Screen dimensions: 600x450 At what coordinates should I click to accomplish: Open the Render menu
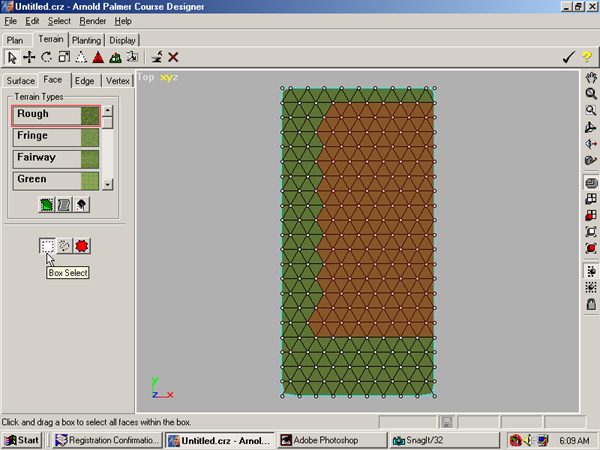[93, 21]
